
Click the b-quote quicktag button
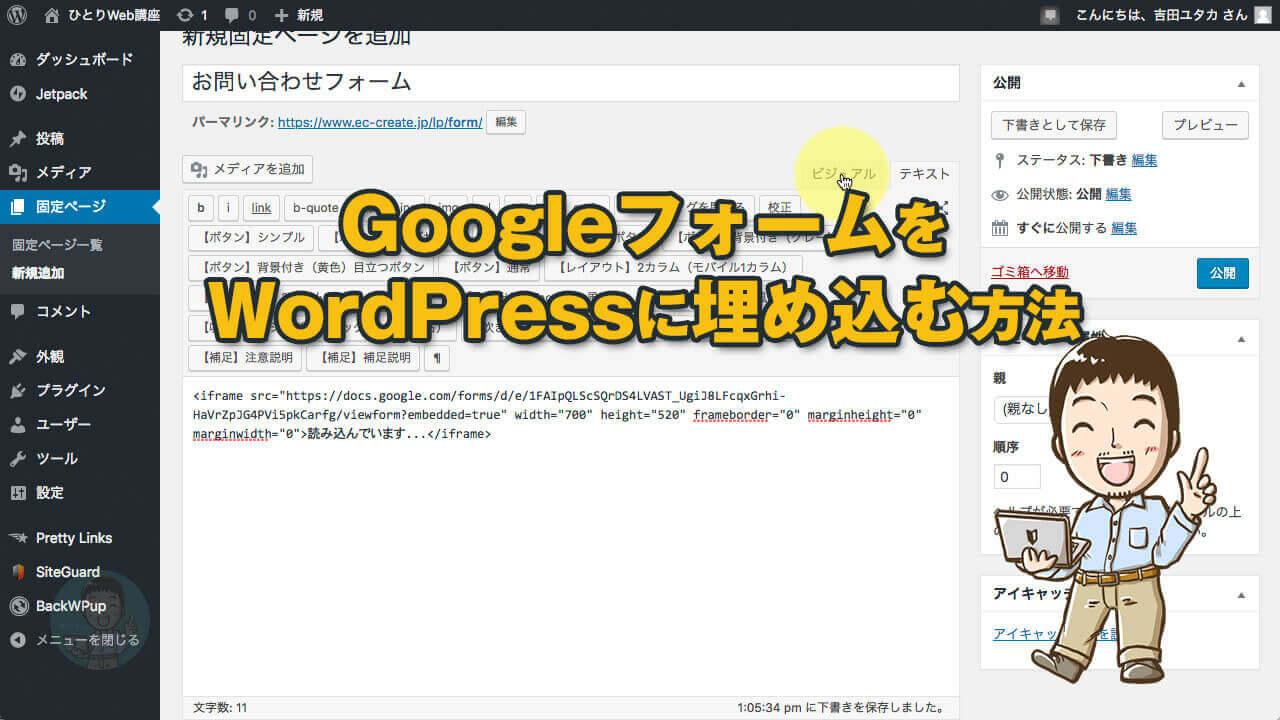[x=315, y=207]
